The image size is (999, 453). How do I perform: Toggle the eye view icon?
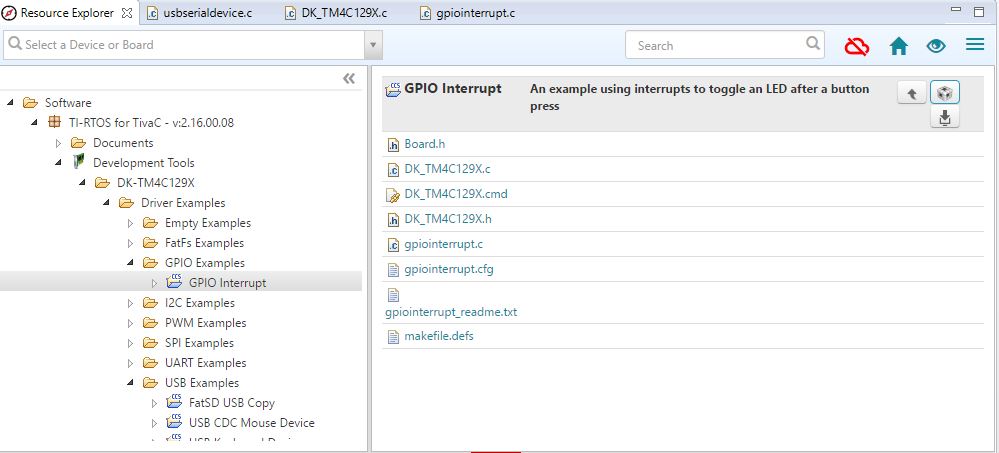(x=936, y=46)
